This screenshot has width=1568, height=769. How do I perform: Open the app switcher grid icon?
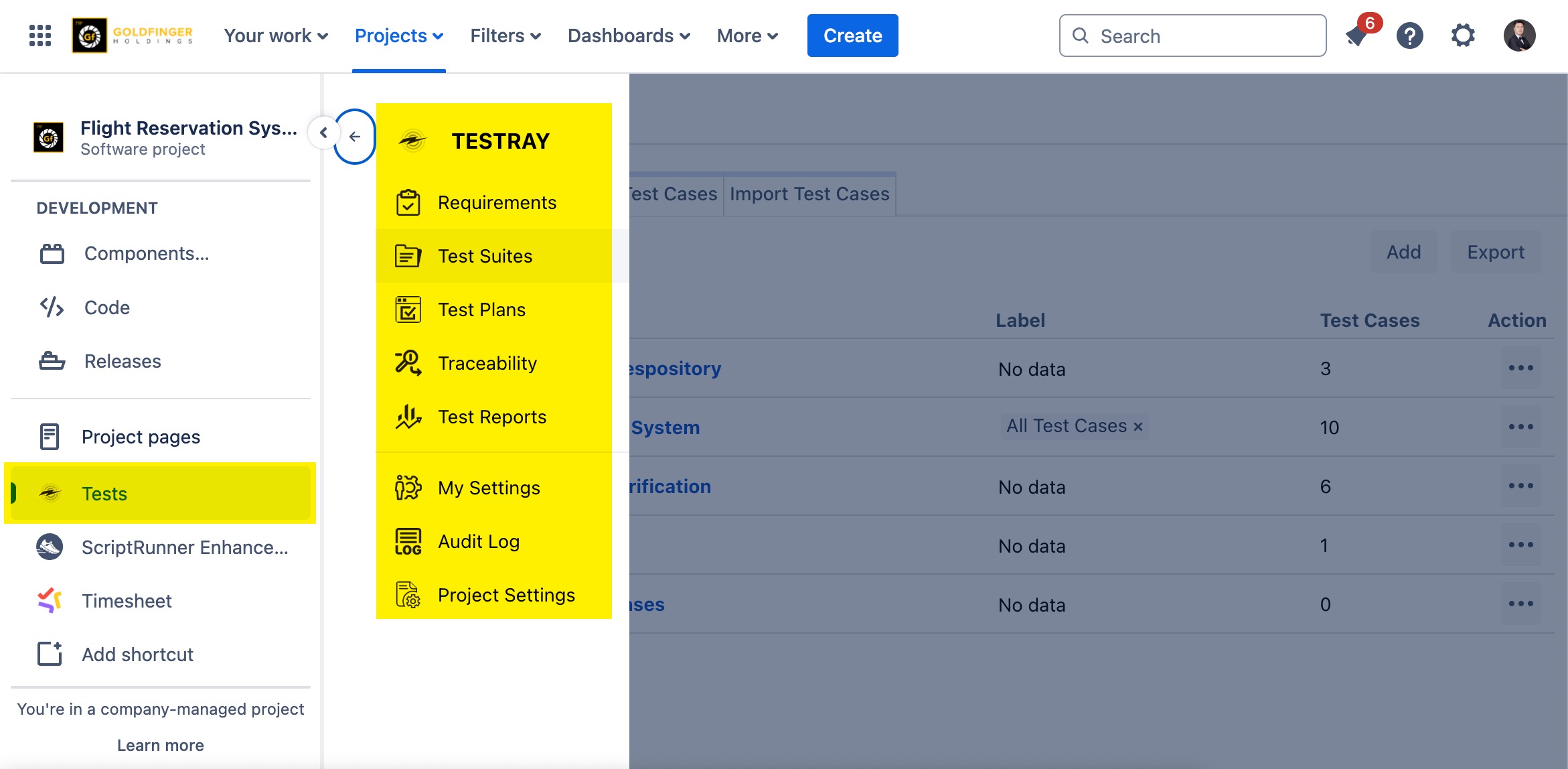point(40,36)
